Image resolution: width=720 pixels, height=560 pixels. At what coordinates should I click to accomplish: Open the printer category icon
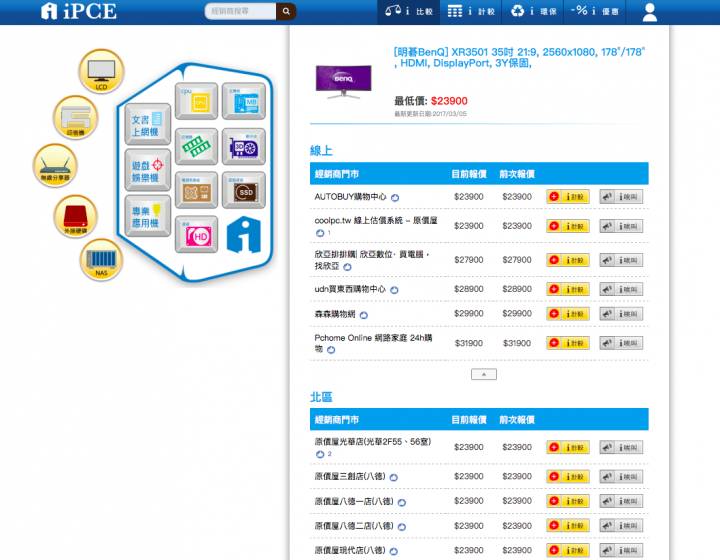click(76, 118)
